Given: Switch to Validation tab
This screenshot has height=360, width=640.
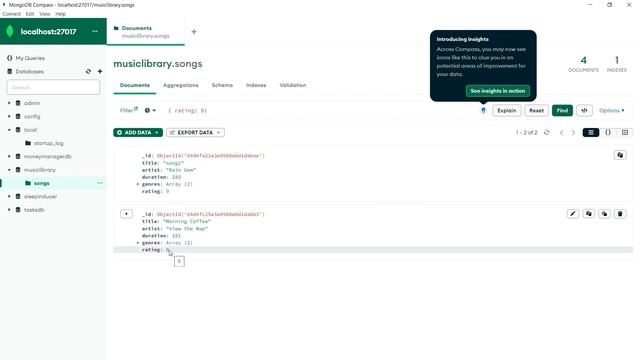Looking at the screenshot, I should click(293, 85).
